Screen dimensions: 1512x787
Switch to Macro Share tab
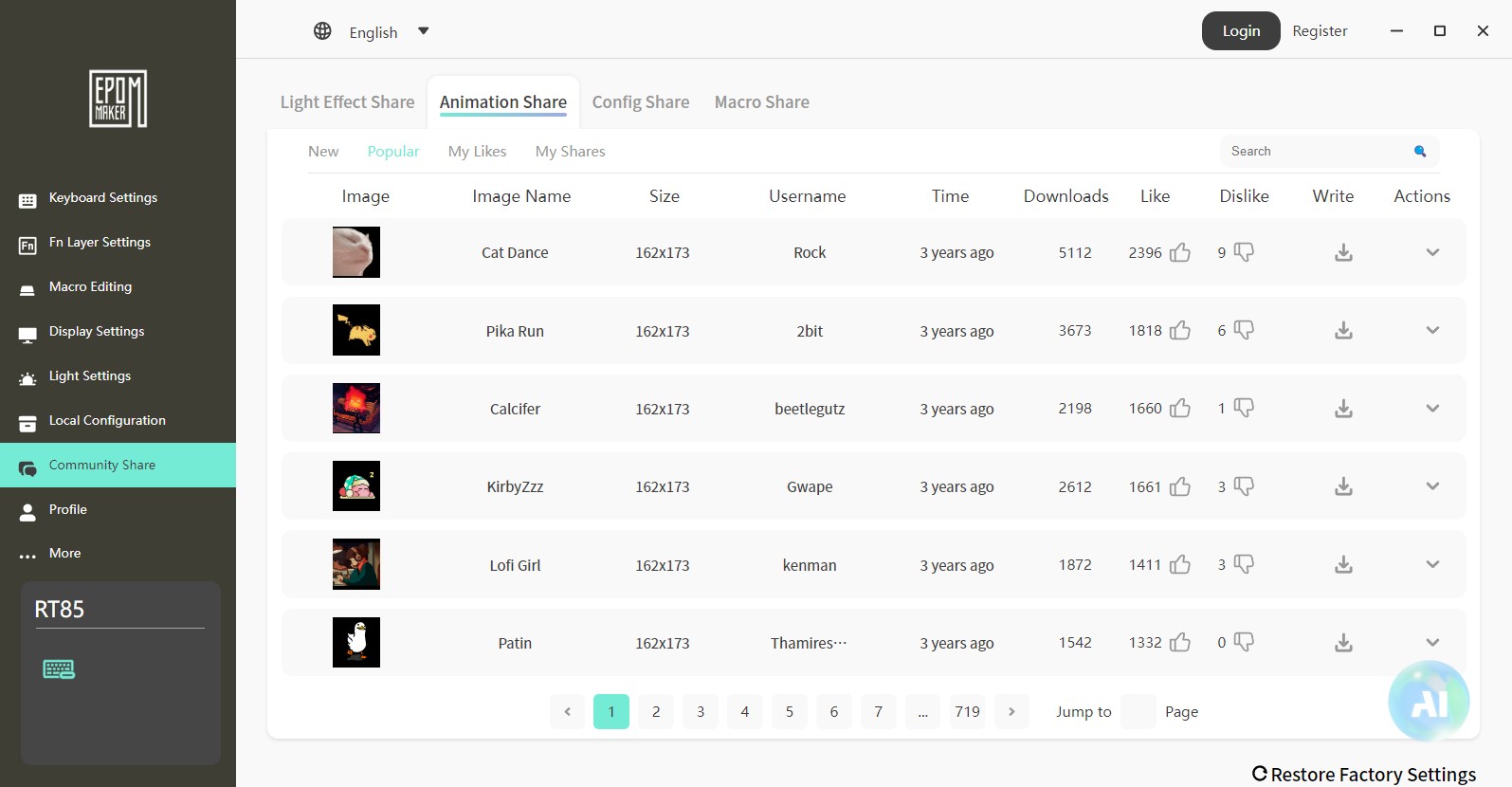[x=762, y=101]
